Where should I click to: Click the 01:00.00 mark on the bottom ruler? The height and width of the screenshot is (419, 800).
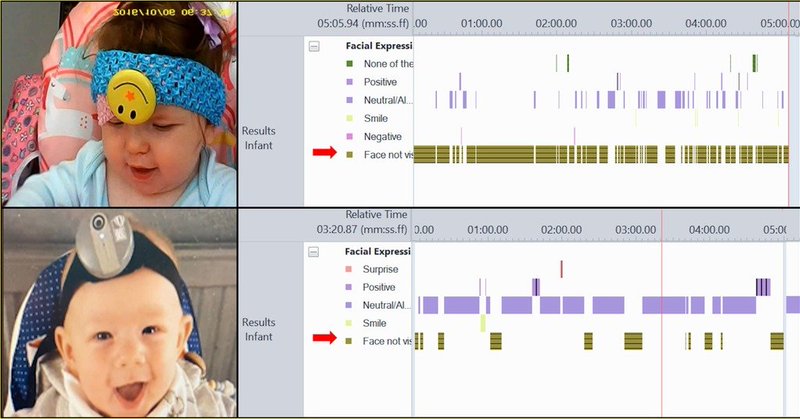point(488,230)
